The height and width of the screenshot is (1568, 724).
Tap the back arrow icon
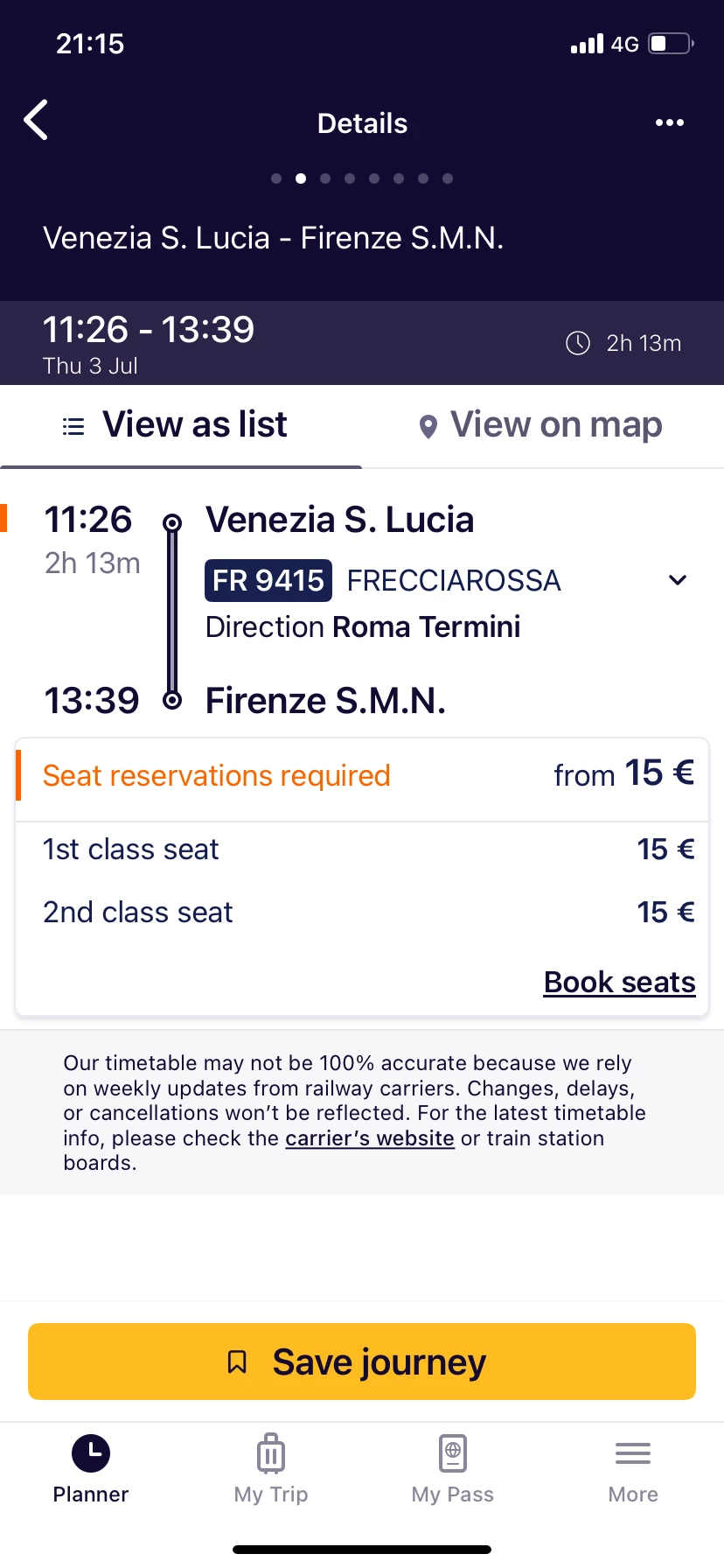[x=37, y=121]
